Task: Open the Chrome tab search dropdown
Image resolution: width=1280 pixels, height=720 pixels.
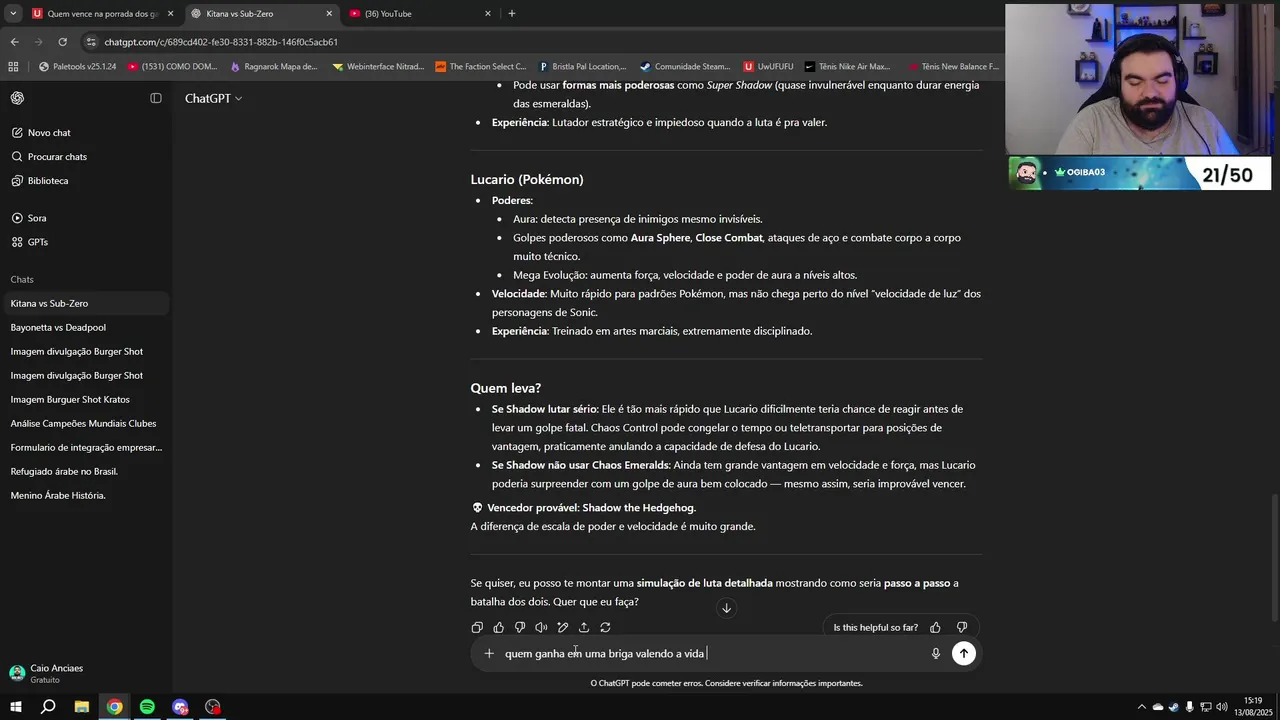Action: click(x=13, y=14)
